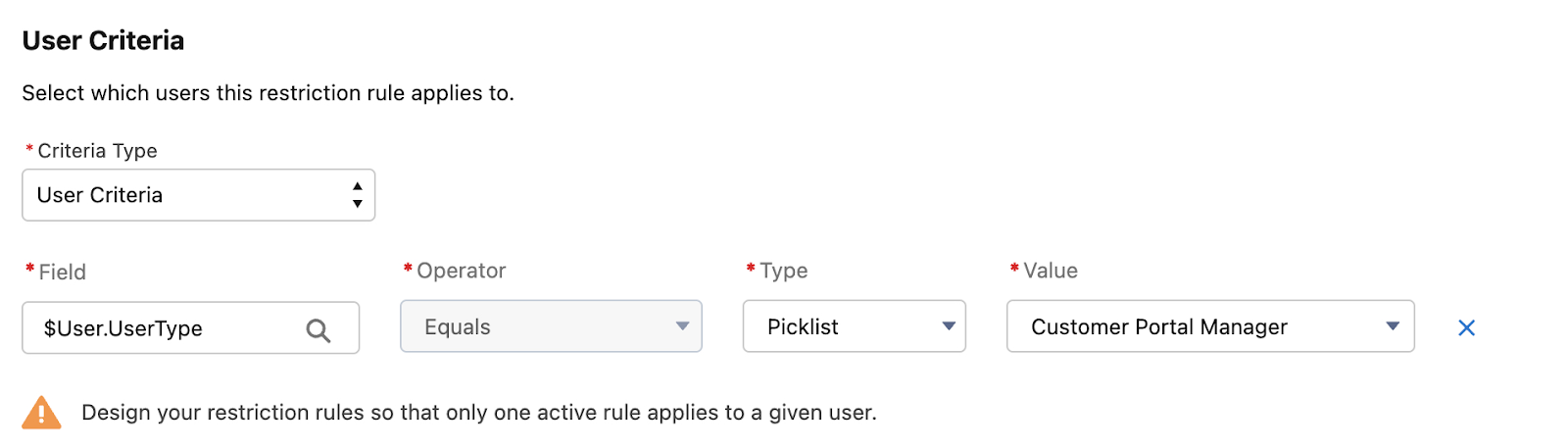The width and height of the screenshot is (1568, 448).
Task: Click the restriction rule warning message text
Action: (x=479, y=413)
